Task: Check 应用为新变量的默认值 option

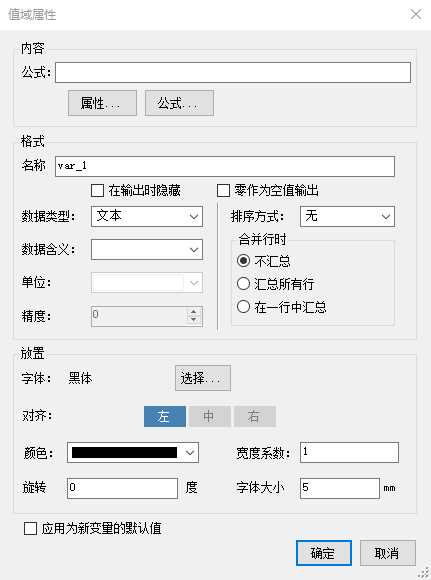Action: (x=30, y=529)
